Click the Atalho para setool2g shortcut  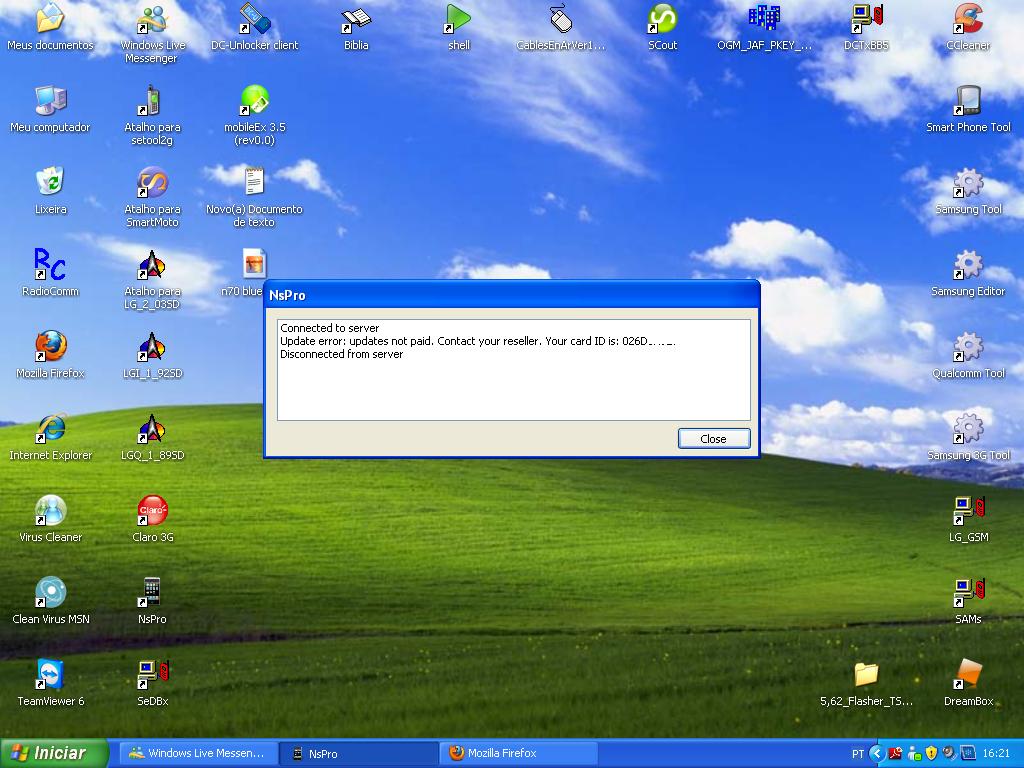(152, 100)
